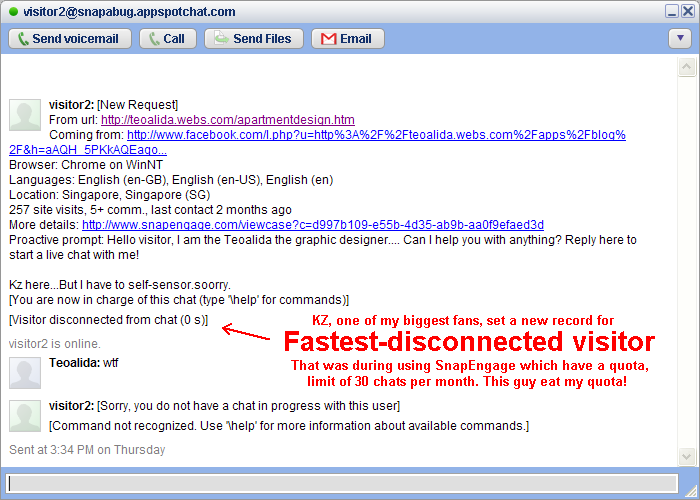Image resolution: width=700 pixels, height=500 pixels.
Task: Click 'Kz here...But I have to self-sensor.soorry.' message
Action: coord(120,285)
